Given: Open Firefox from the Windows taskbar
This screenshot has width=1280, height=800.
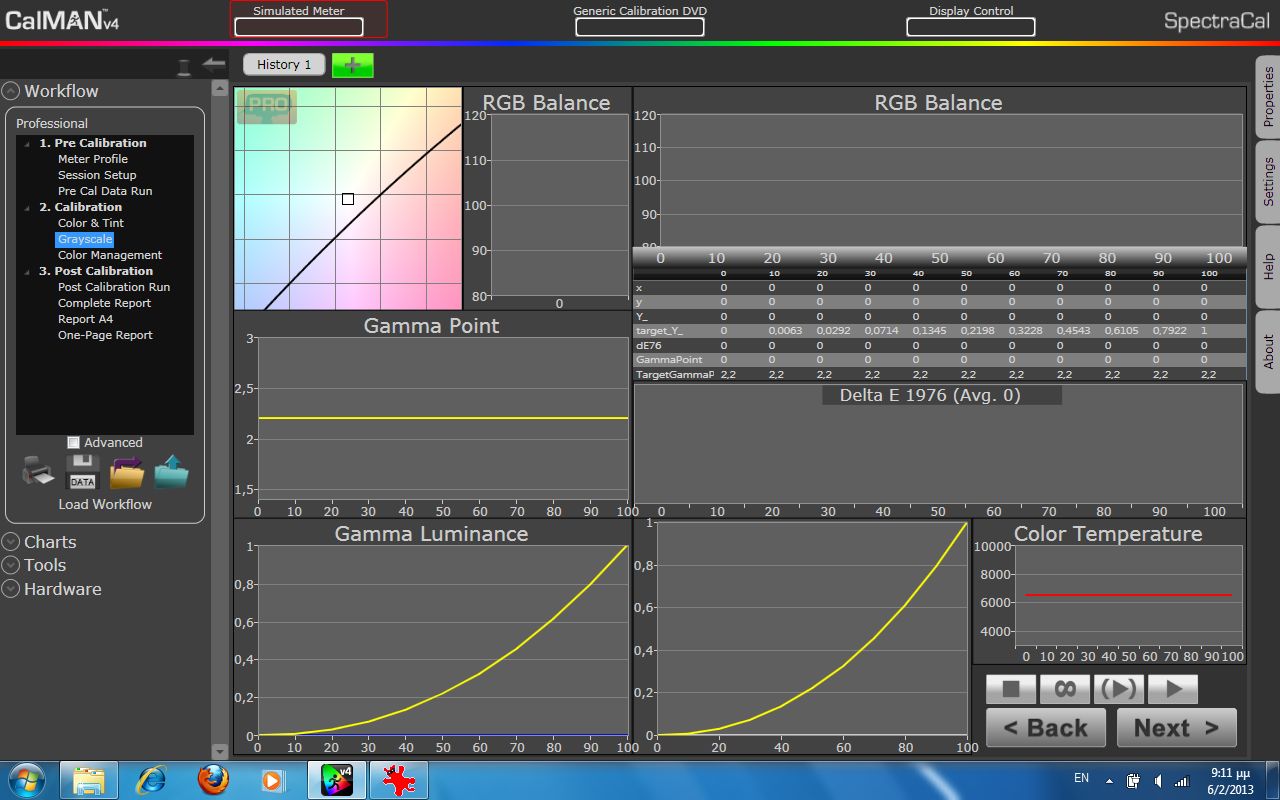Looking at the screenshot, I should click(212, 779).
